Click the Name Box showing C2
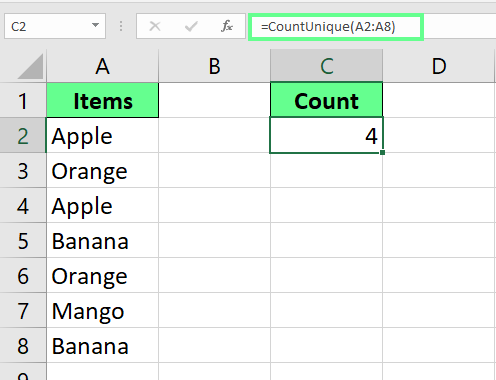The height and width of the screenshot is (380, 496). point(55,26)
